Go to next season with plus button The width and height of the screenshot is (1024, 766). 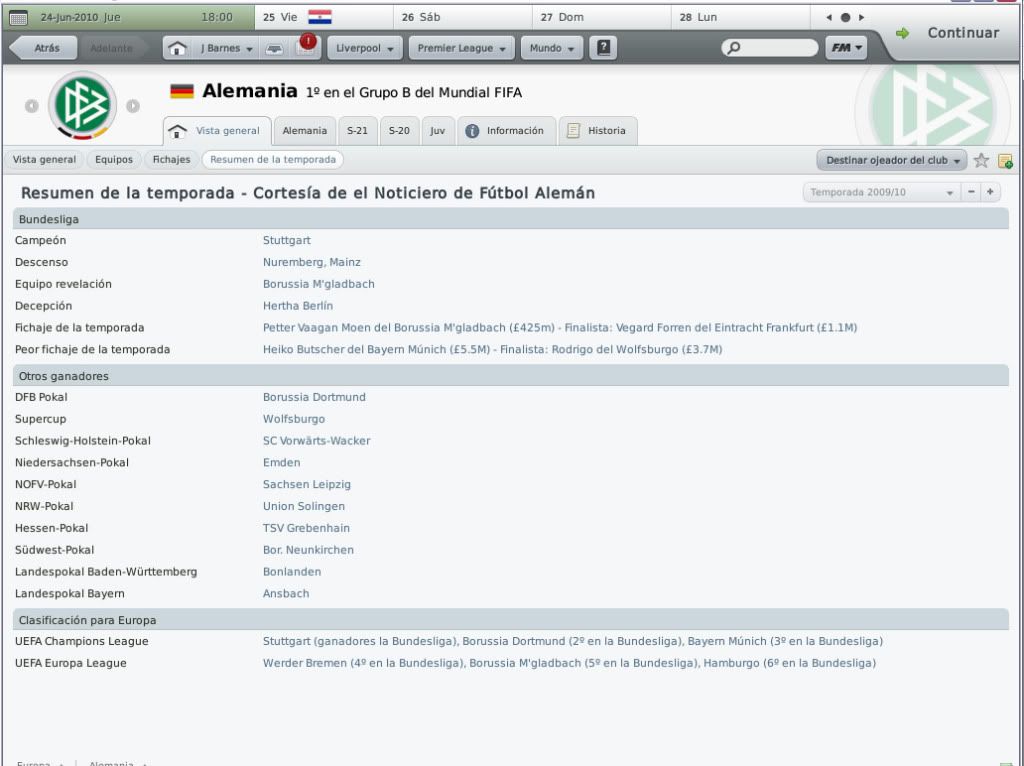pyautogui.click(x=990, y=192)
